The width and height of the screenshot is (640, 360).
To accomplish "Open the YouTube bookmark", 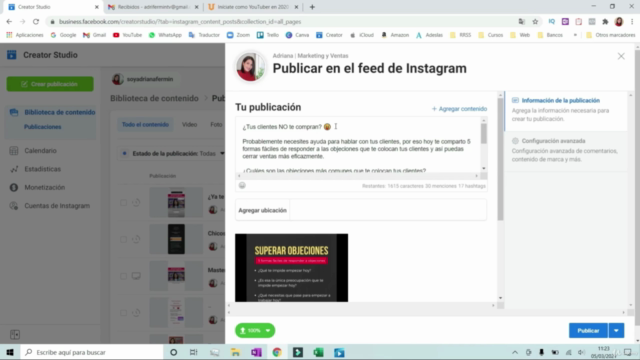I will 127,35.
